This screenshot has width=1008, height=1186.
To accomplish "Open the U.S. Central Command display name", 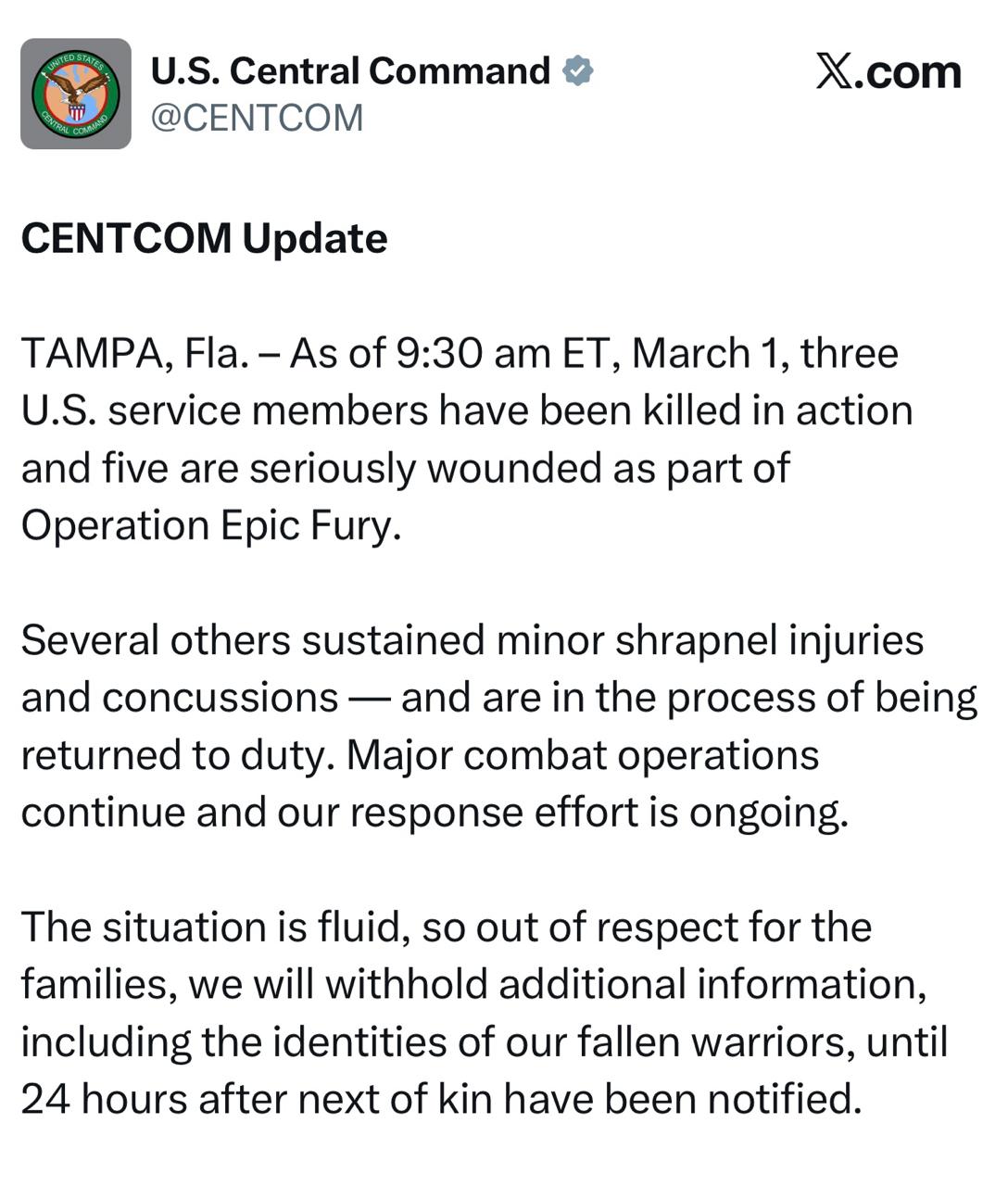I will [x=350, y=71].
